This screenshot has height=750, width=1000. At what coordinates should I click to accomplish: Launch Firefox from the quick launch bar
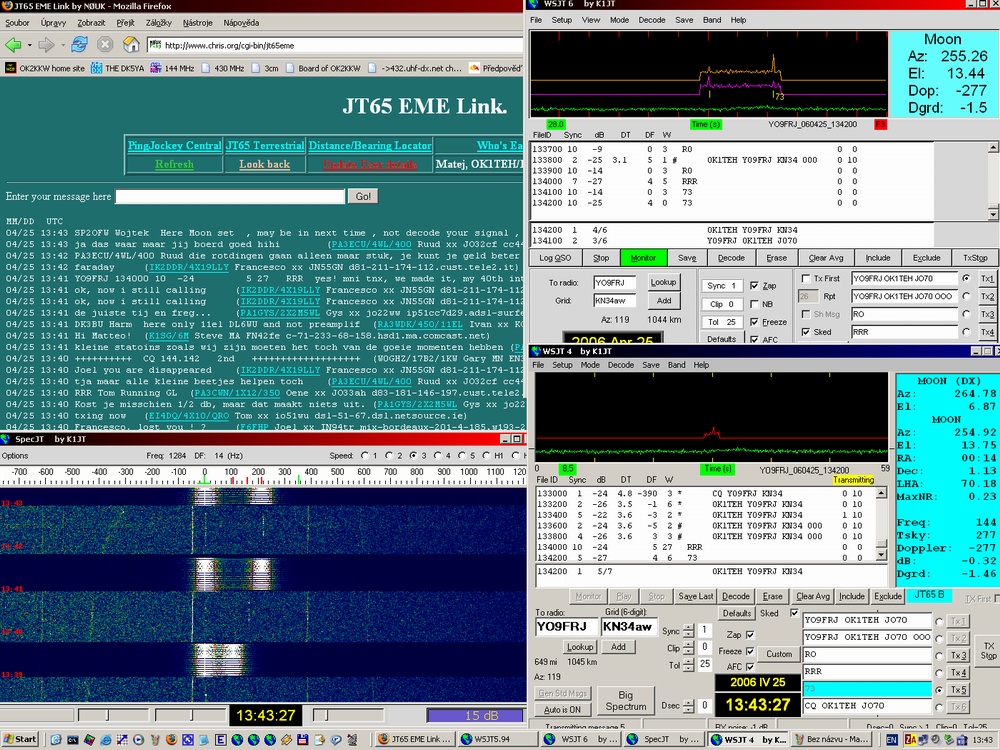pyautogui.click(x=171, y=740)
